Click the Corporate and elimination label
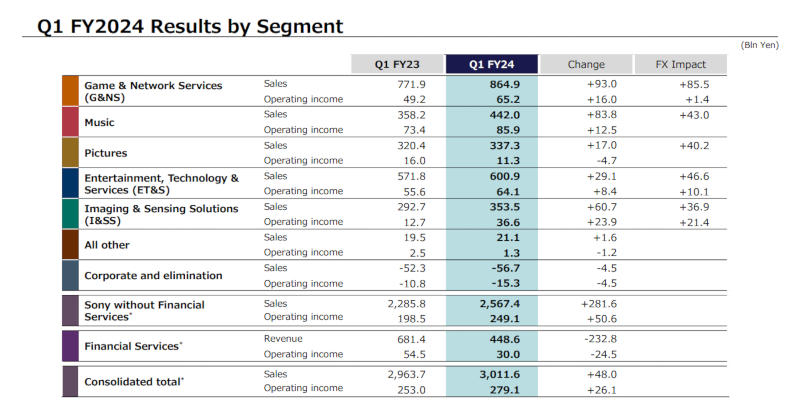800x404 pixels. pyautogui.click(x=152, y=276)
